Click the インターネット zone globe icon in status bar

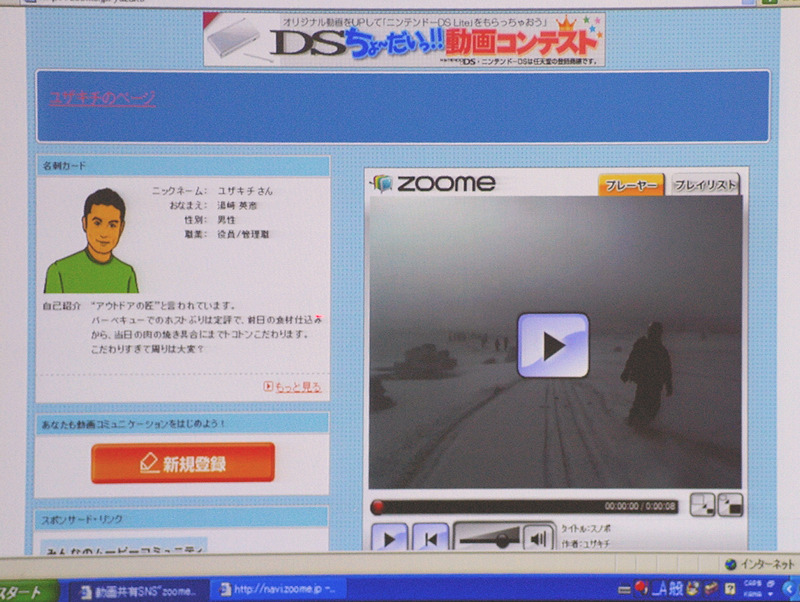pyautogui.click(x=731, y=564)
